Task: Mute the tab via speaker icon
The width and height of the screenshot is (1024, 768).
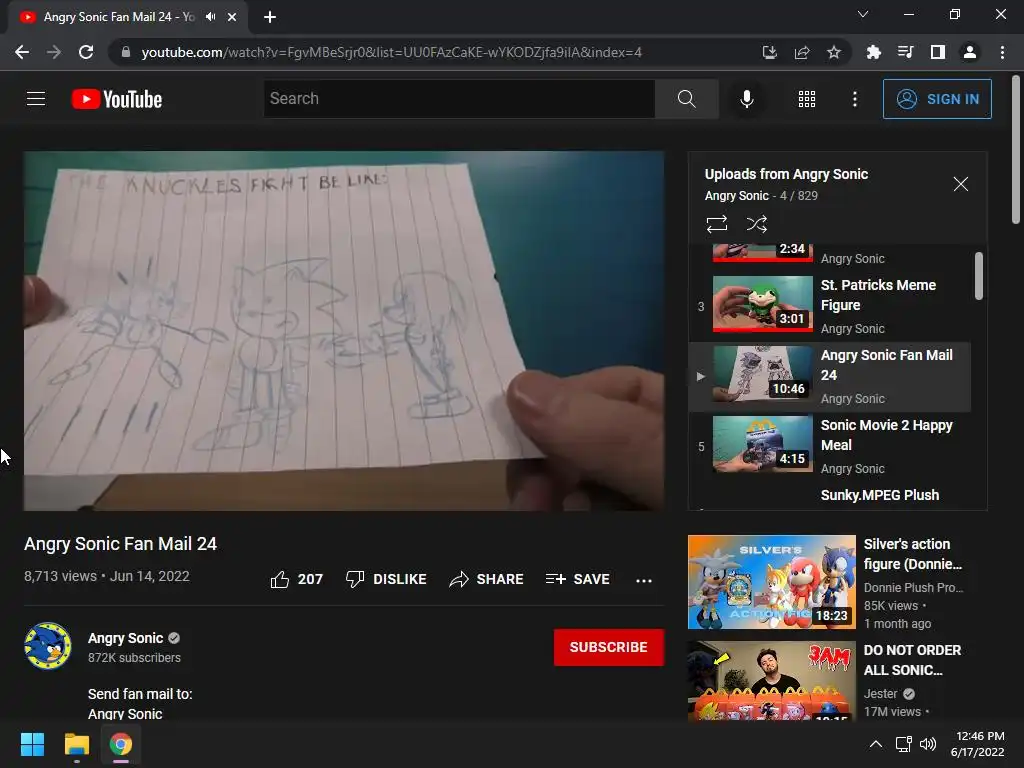Action: click(x=210, y=17)
